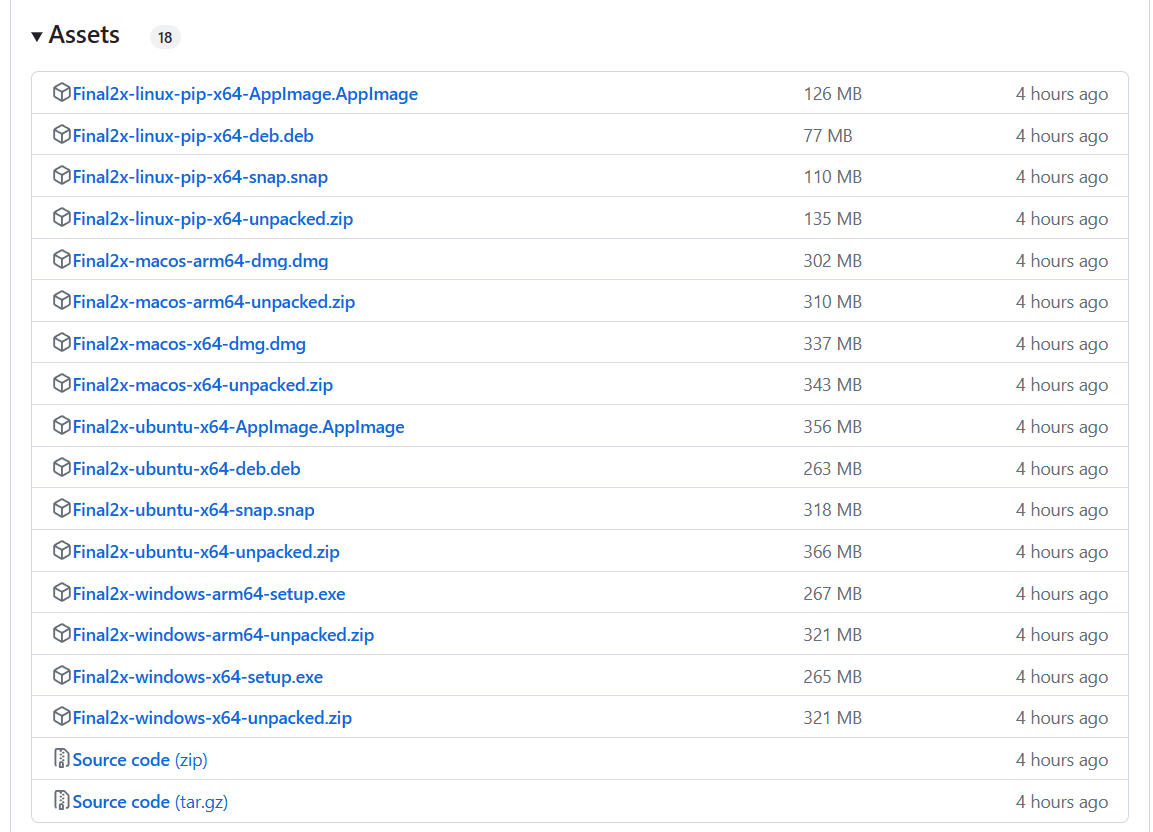Click the package icon beside Final2x-ubuntu-x64-AppImage.AppImage
The width and height of the screenshot is (1153, 832).
pos(62,426)
